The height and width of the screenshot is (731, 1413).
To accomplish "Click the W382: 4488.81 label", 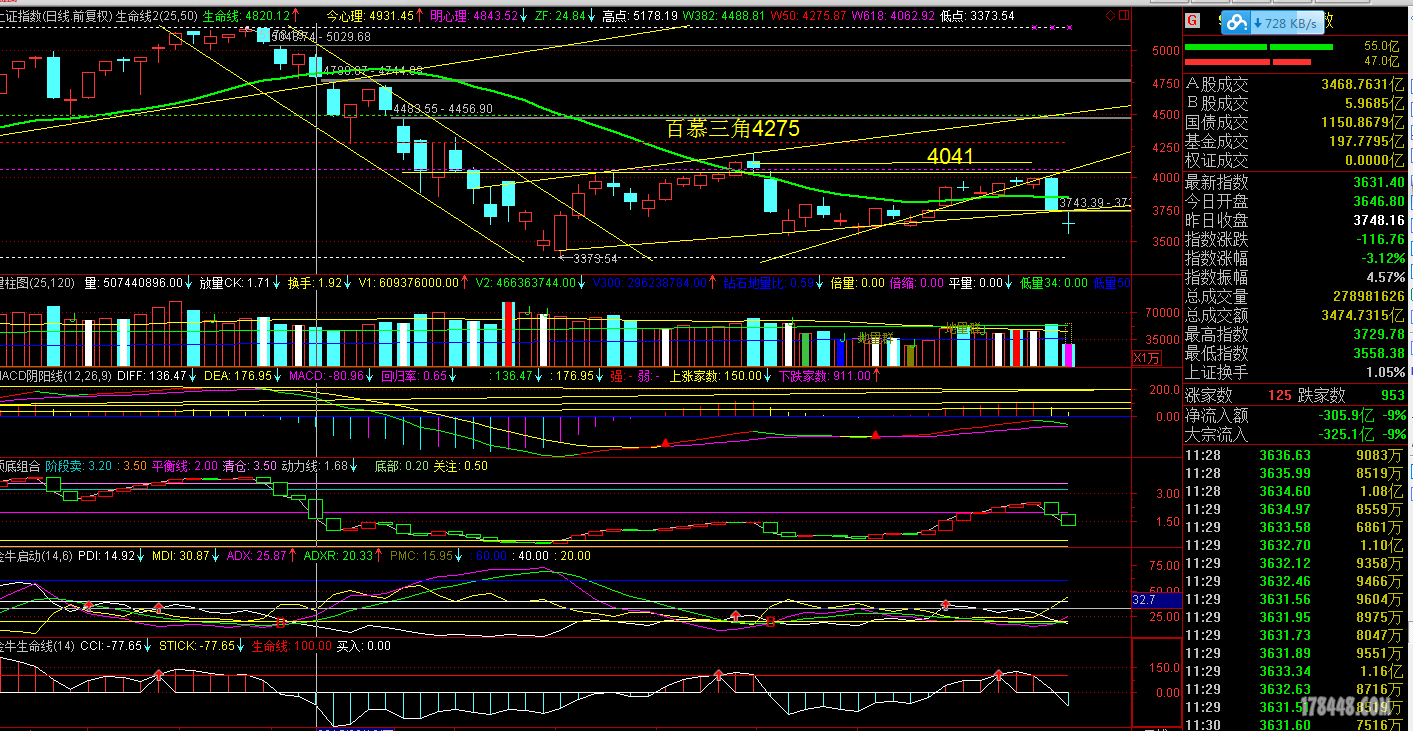I will [x=724, y=16].
